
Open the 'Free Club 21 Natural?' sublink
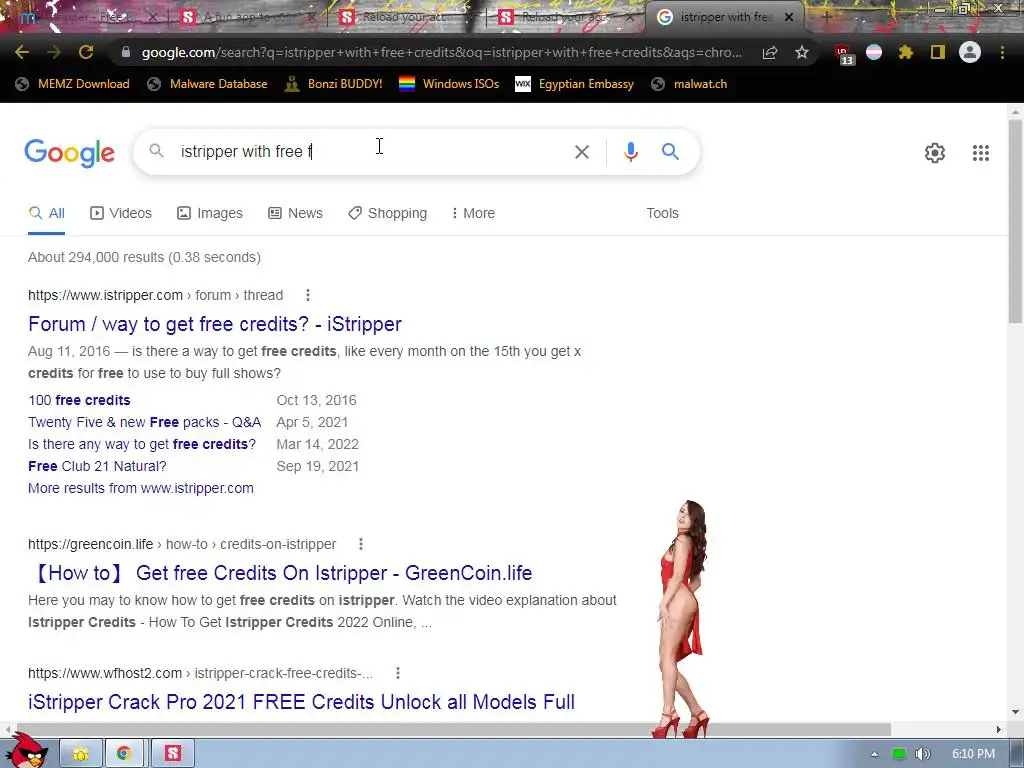click(x=97, y=466)
